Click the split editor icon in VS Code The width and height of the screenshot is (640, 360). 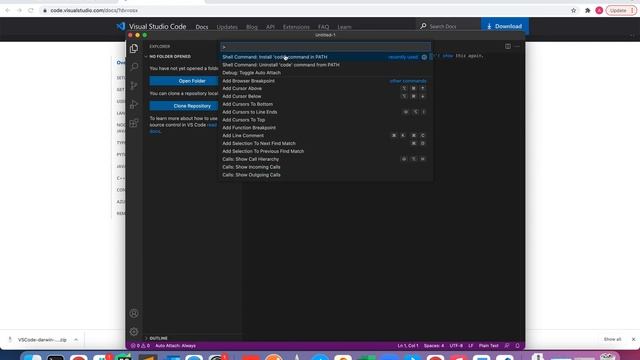(508, 47)
